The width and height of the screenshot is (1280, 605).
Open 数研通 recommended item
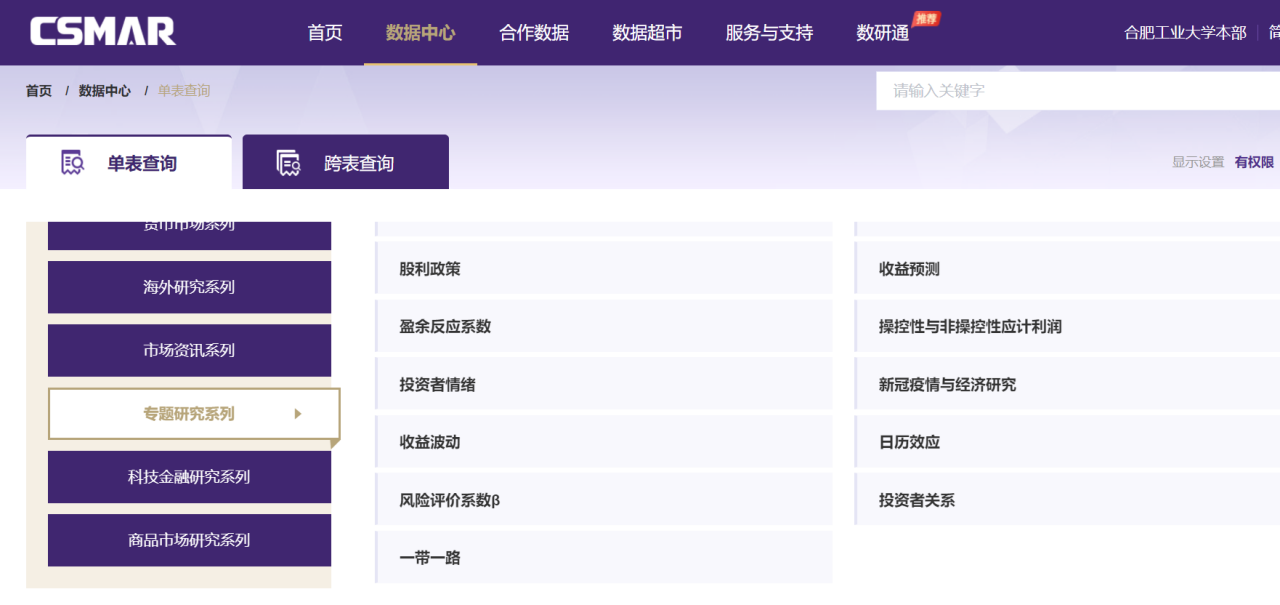883,33
